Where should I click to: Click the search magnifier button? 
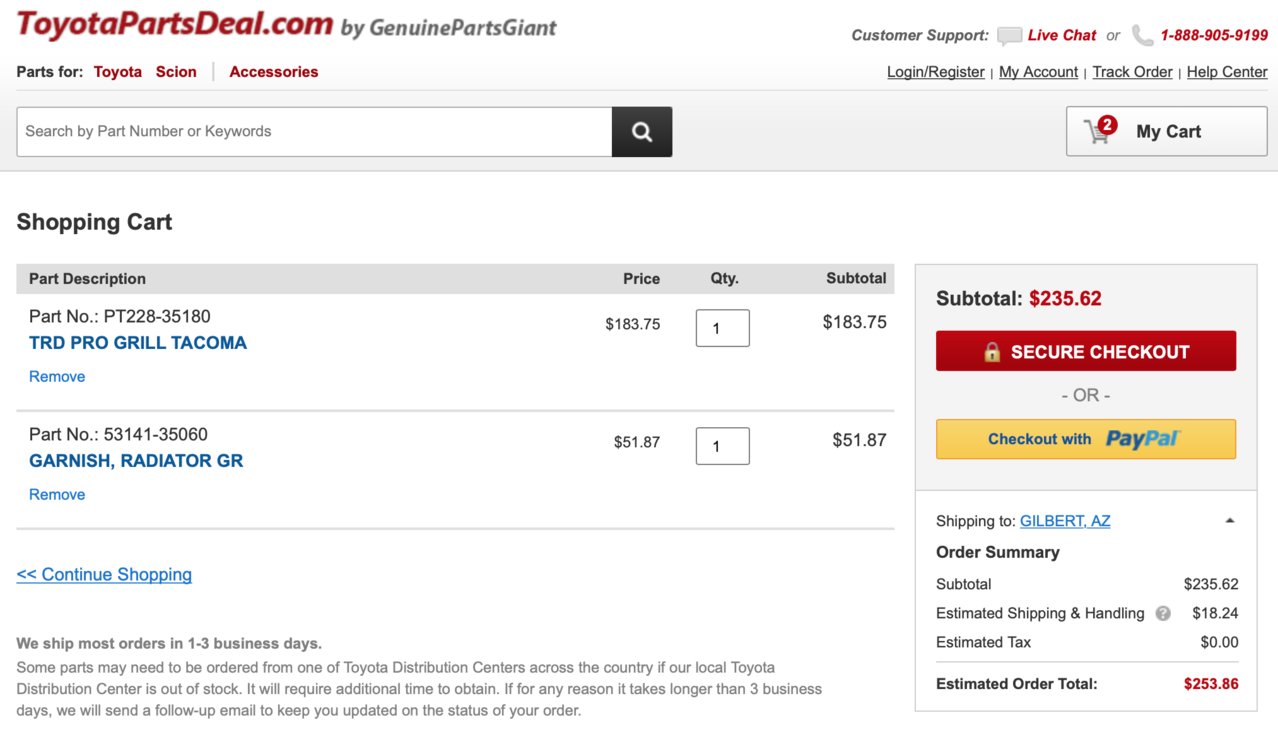[642, 132]
